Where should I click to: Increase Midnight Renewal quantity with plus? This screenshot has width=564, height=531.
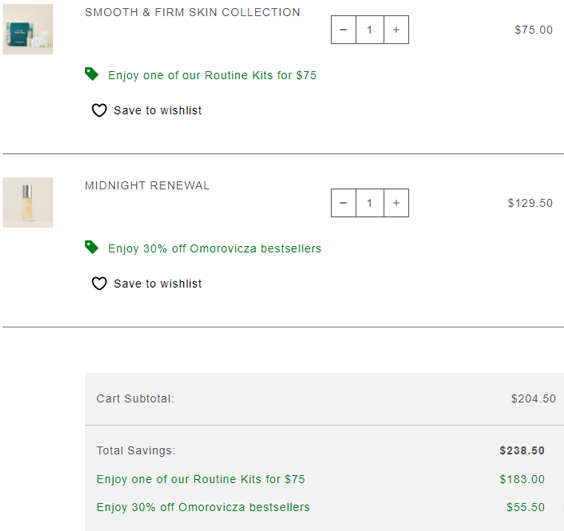pos(396,203)
